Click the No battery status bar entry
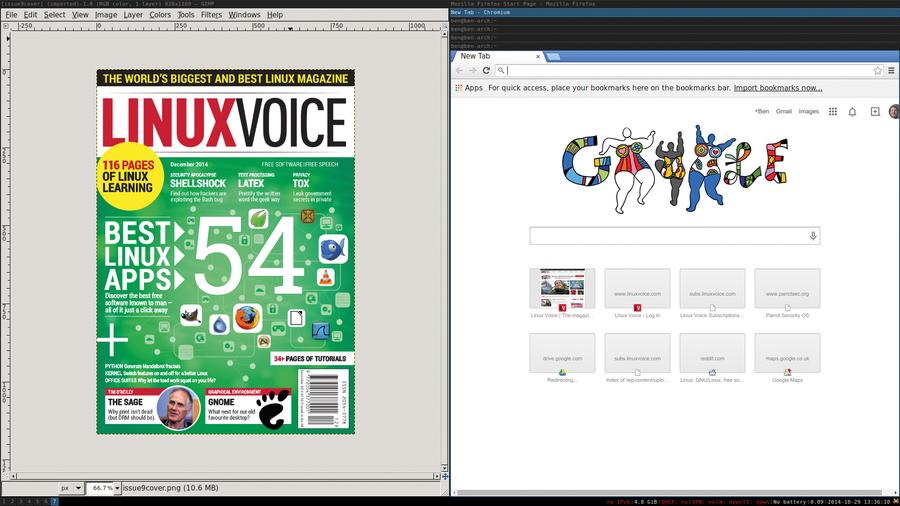This screenshot has width=900, height=506. tap(790, 502)
